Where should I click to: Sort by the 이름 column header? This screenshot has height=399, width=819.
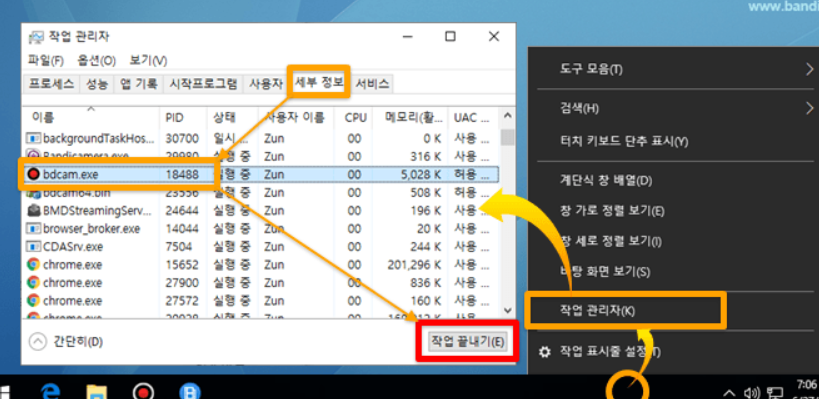point(91,118)
